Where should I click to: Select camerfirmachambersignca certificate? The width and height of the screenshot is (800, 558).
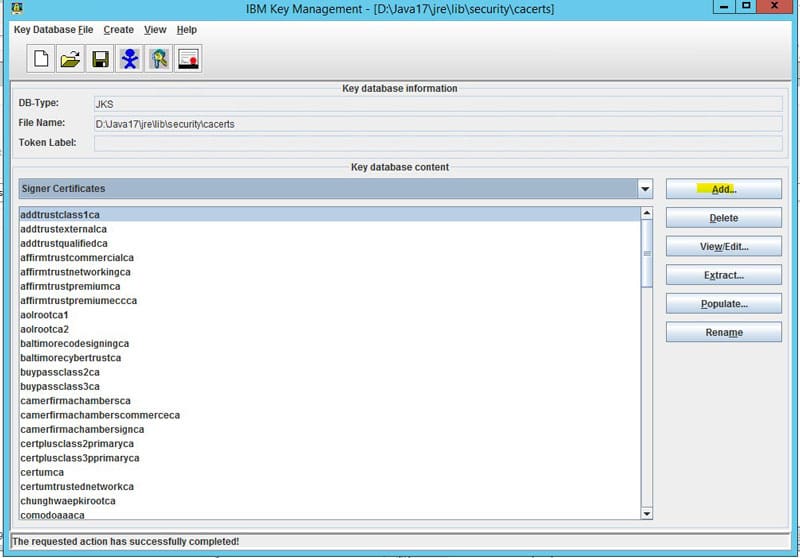coord(330,429)
